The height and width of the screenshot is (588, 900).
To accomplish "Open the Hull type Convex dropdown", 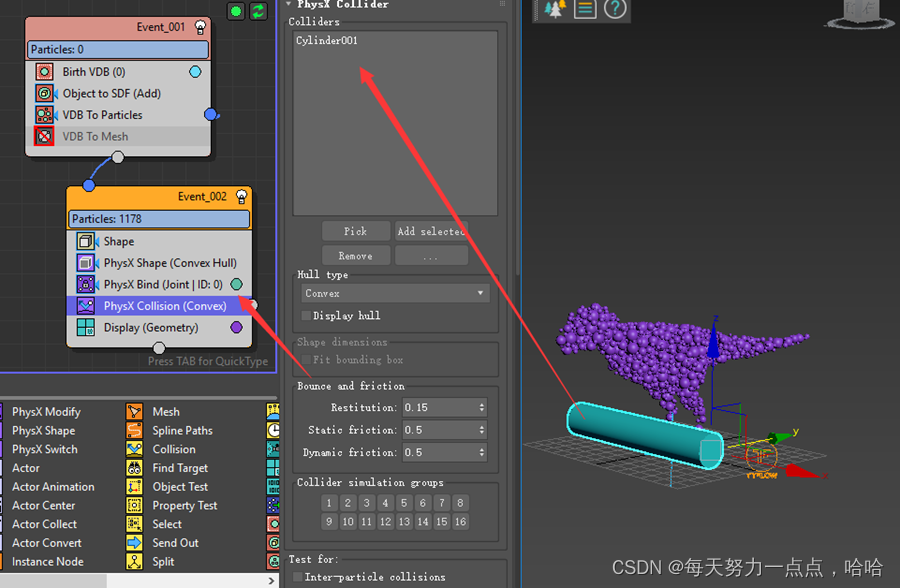I will (x=395, y=292).
